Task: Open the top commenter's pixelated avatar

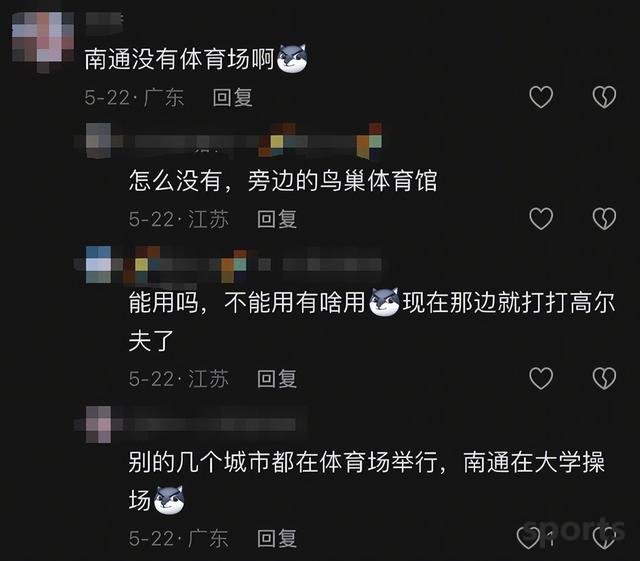Action: 43,42
